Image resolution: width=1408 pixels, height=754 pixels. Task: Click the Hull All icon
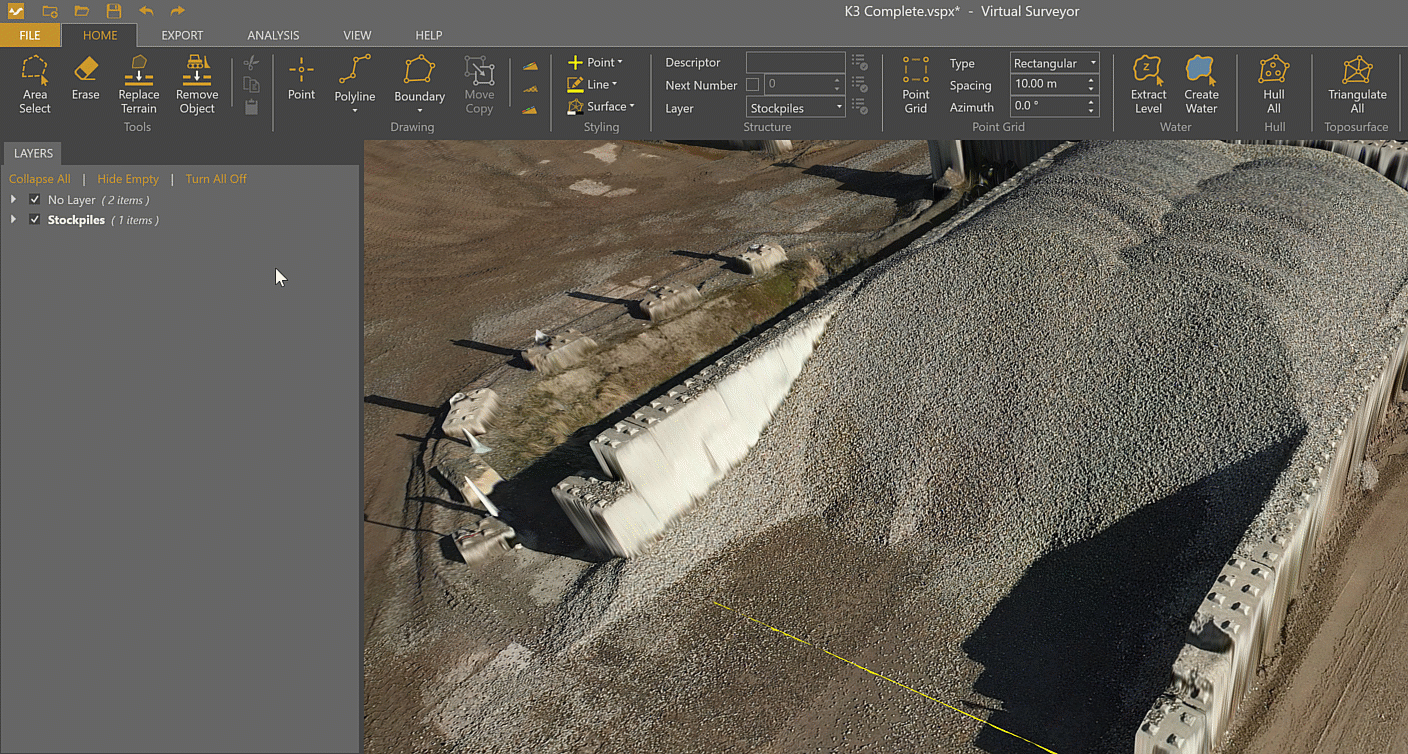tap(1273, 84)
